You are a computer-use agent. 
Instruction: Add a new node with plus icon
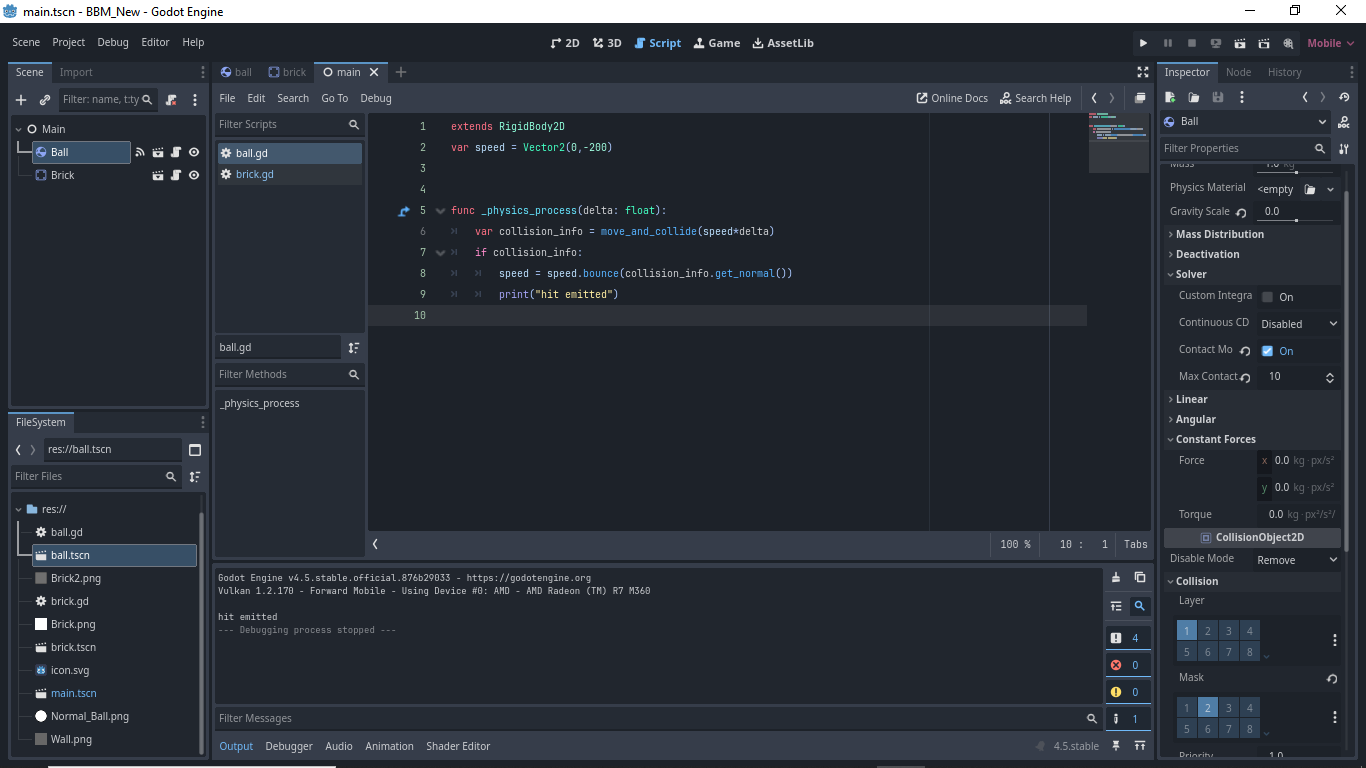[21, 100]
